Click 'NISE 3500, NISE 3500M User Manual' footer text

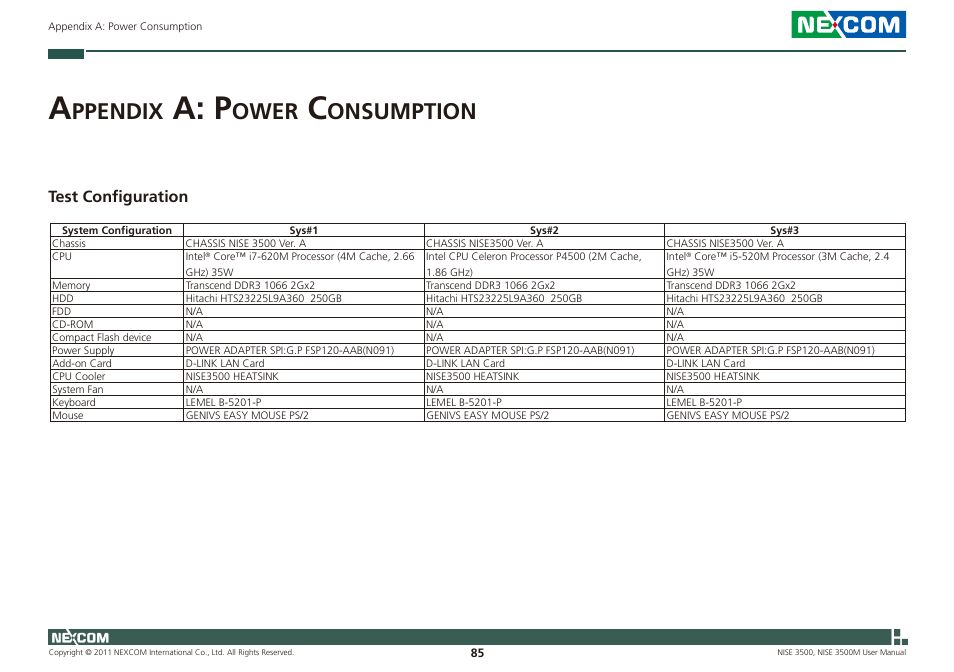pos(841,653)
